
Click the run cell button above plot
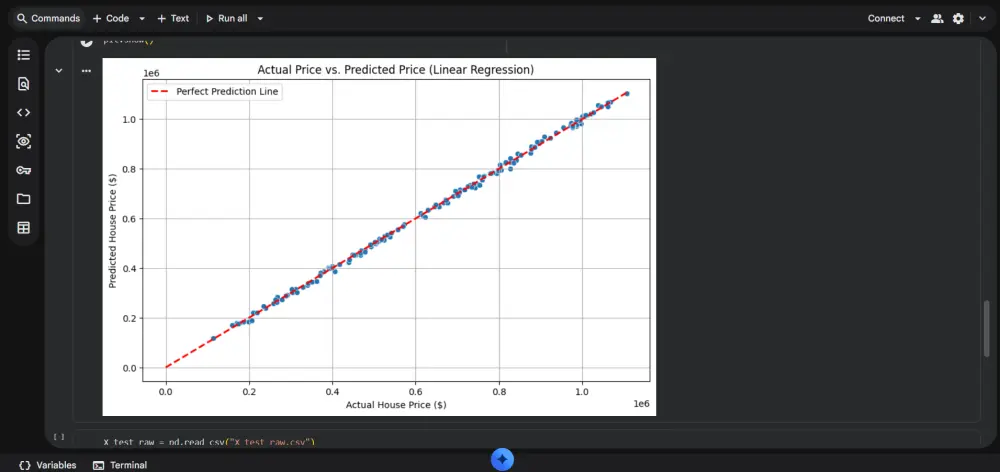[x=87, y=42]
